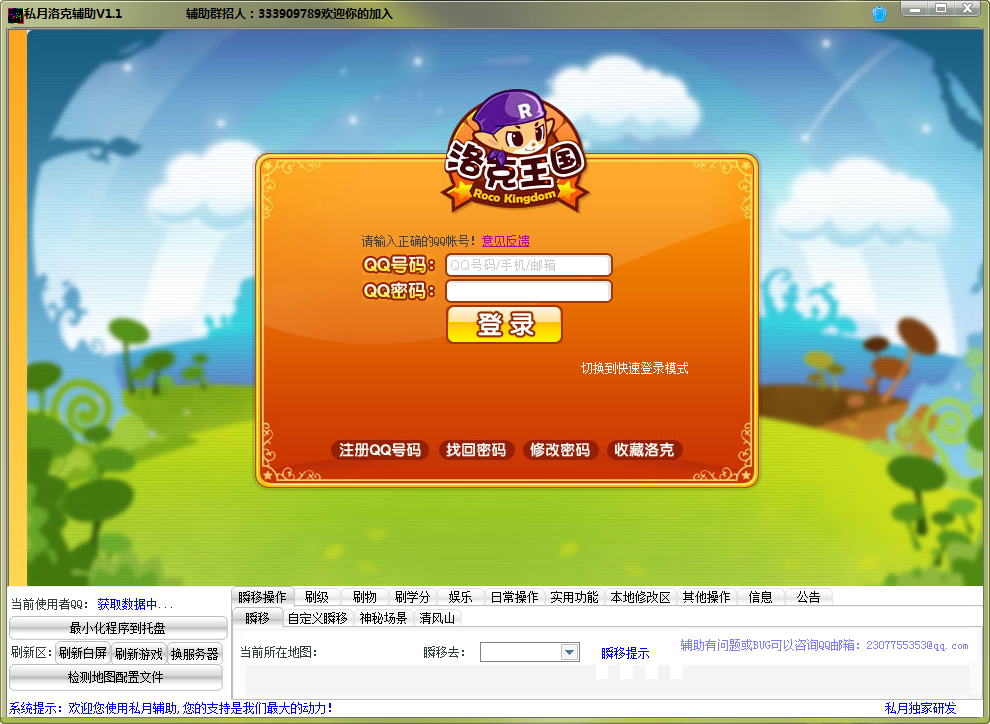
Task: Select the 清风山 sub-tab
Action: point(437,619)
